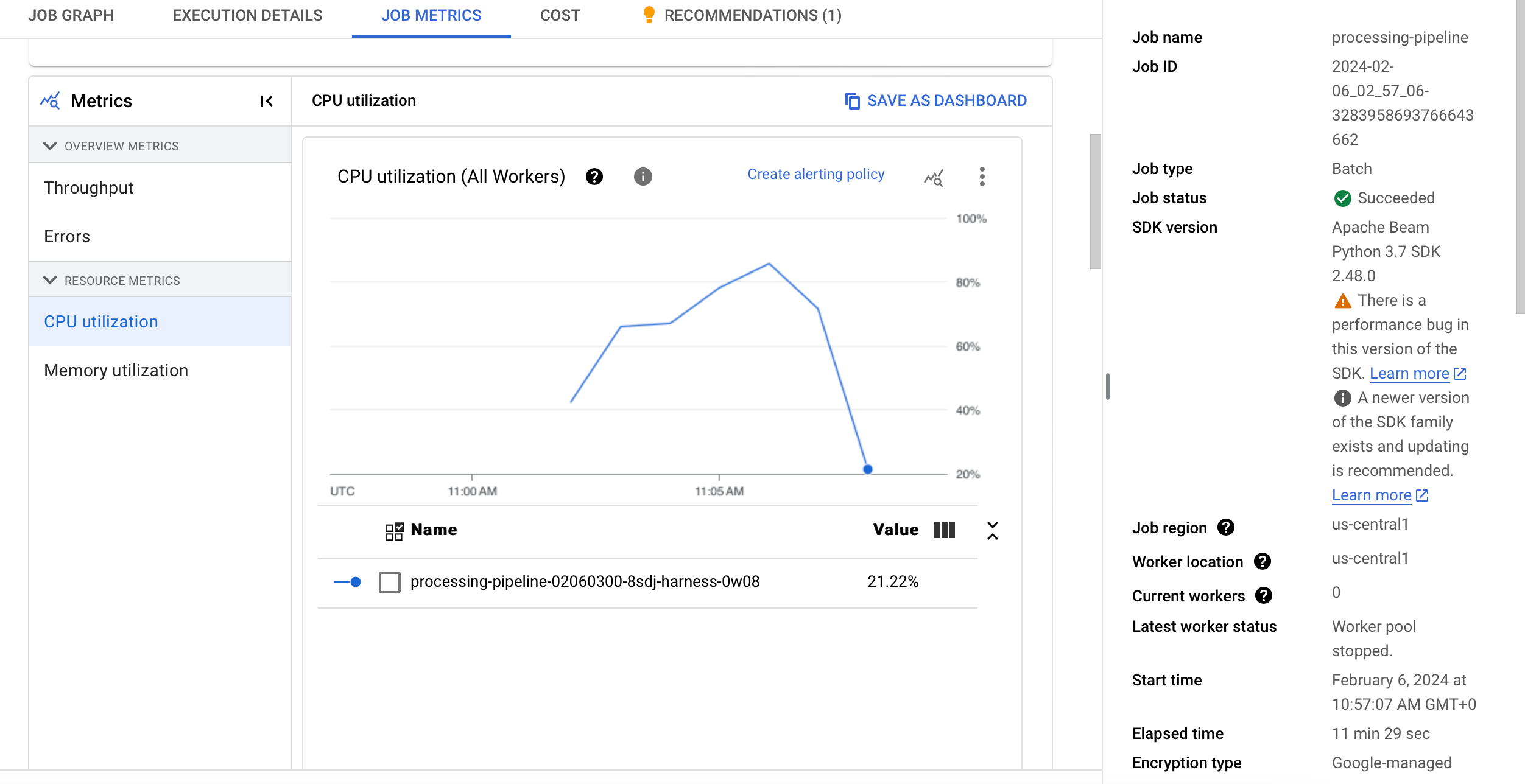Switch to the Execution Details tab
Image resolution: width=1525 pixels, height=784 pixels.
point(247,15)
